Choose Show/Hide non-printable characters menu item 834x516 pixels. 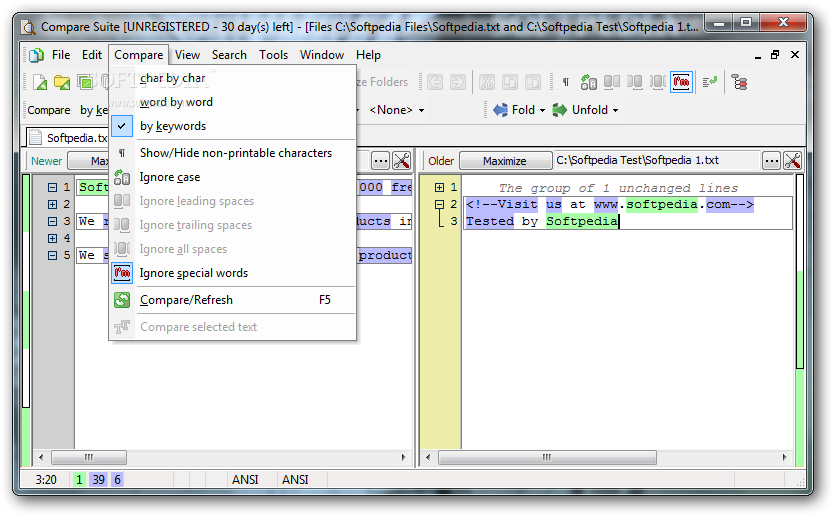(233, 153)
